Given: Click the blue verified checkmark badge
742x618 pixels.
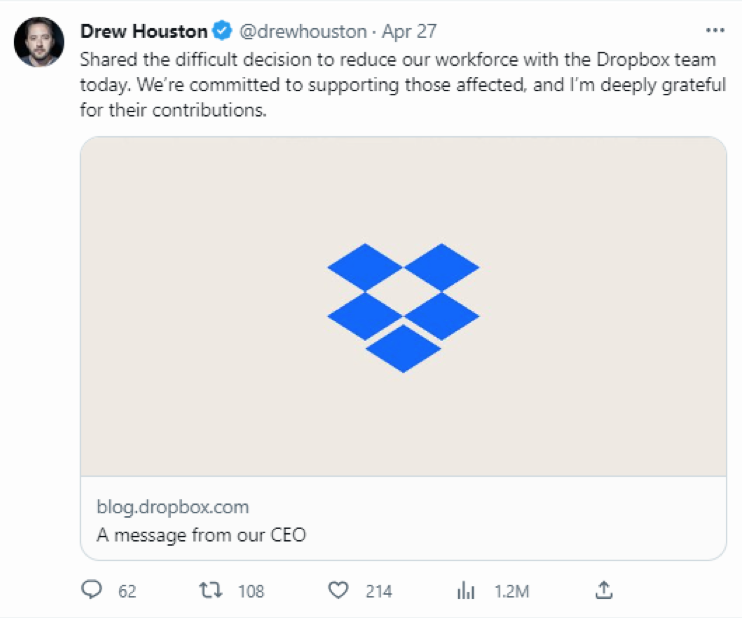Looking at the screenshot, I should pyautogui.click(x=221, y=31).
